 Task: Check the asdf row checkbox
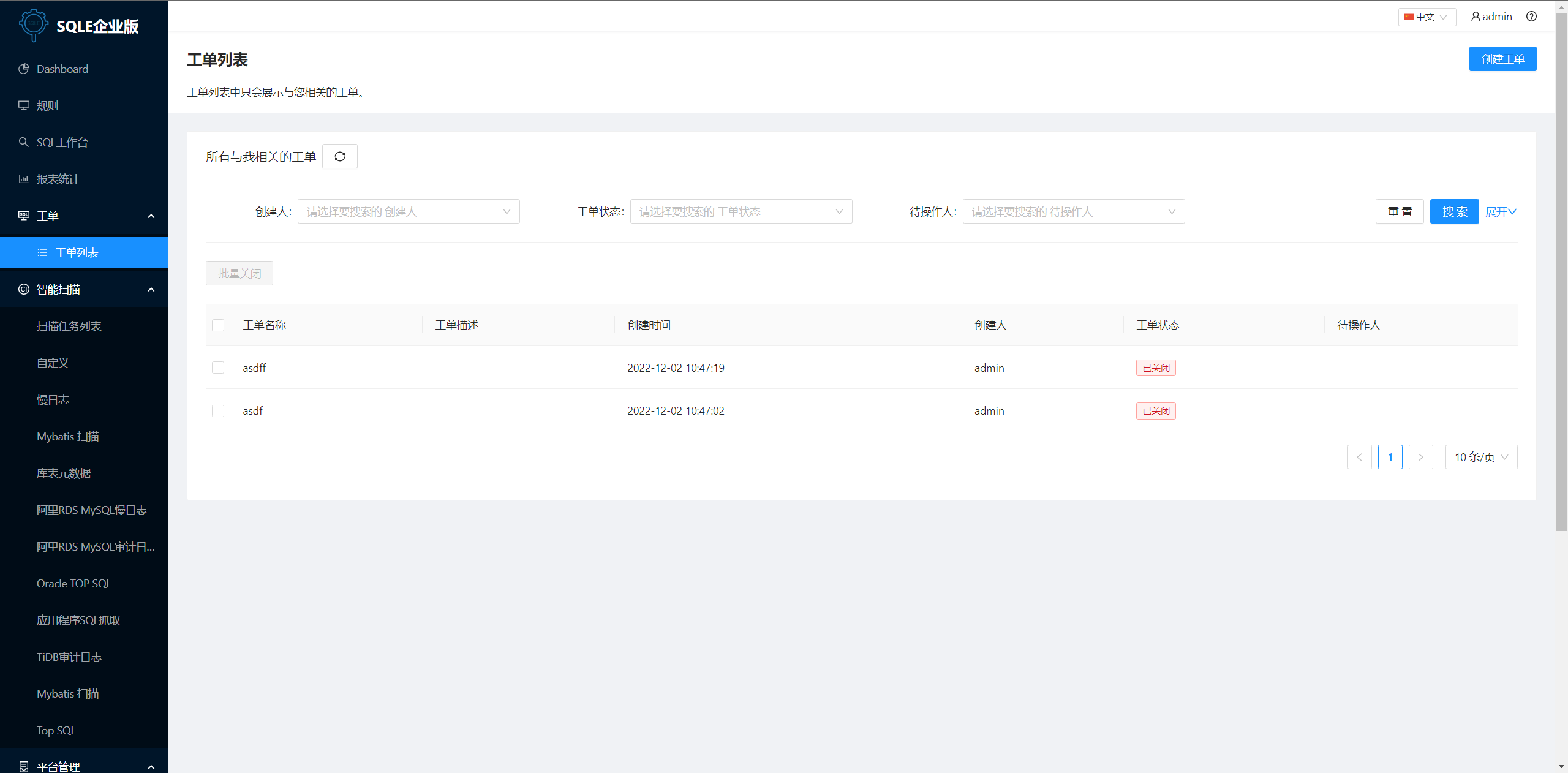point(218,410)
